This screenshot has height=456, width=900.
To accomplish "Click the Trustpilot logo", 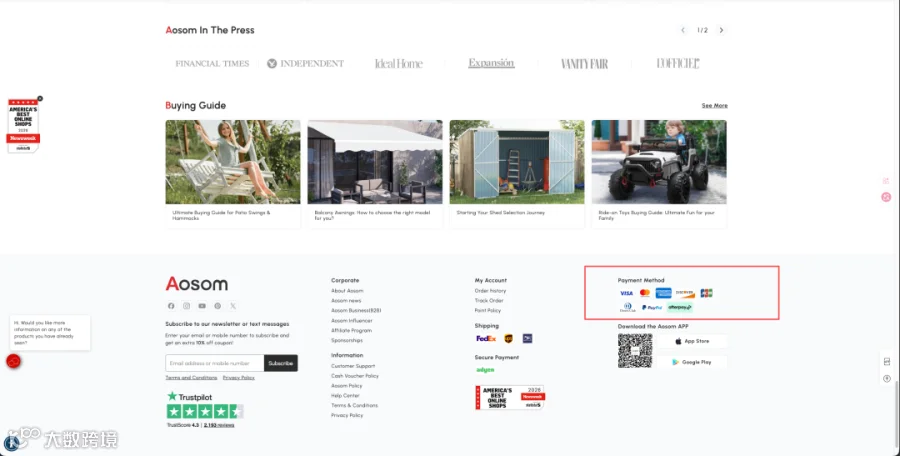I will coord(189,397).
